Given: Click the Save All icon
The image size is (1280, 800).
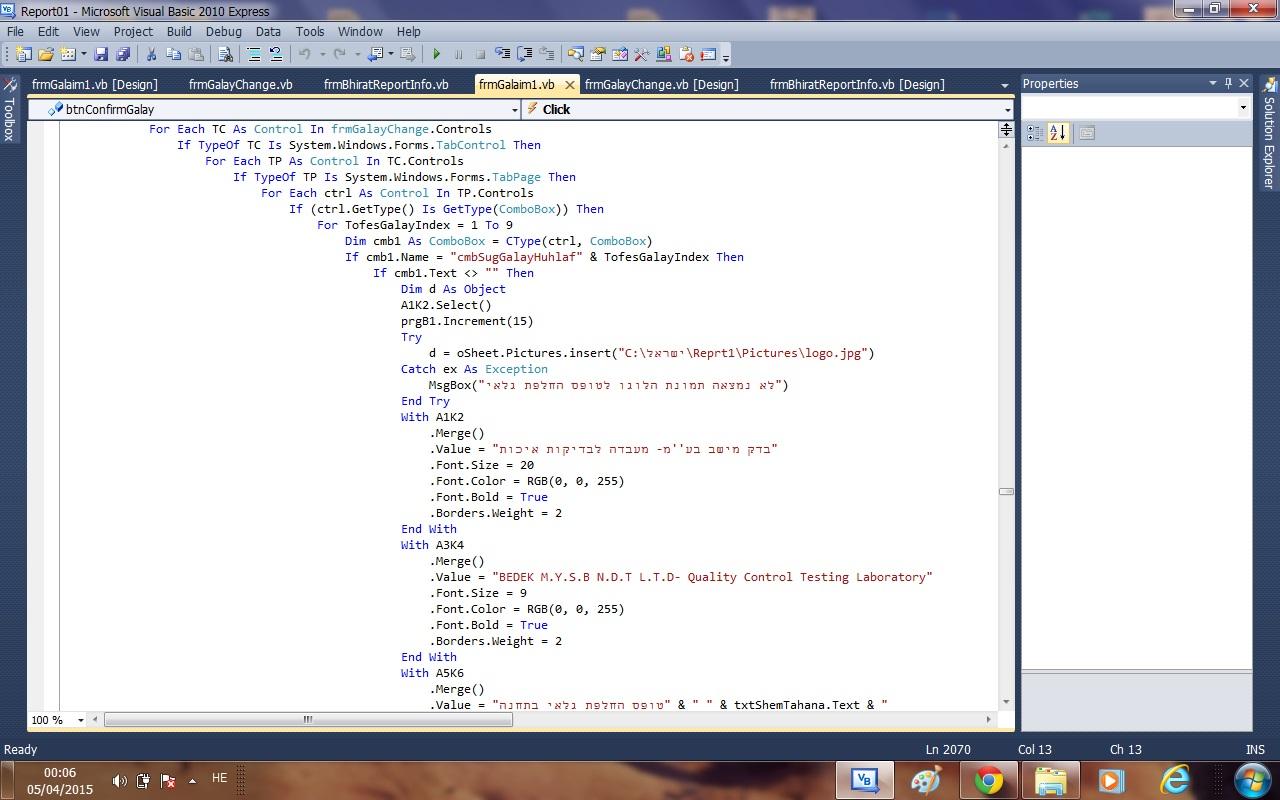Looking at the screenshot, I should pos(123,54).
